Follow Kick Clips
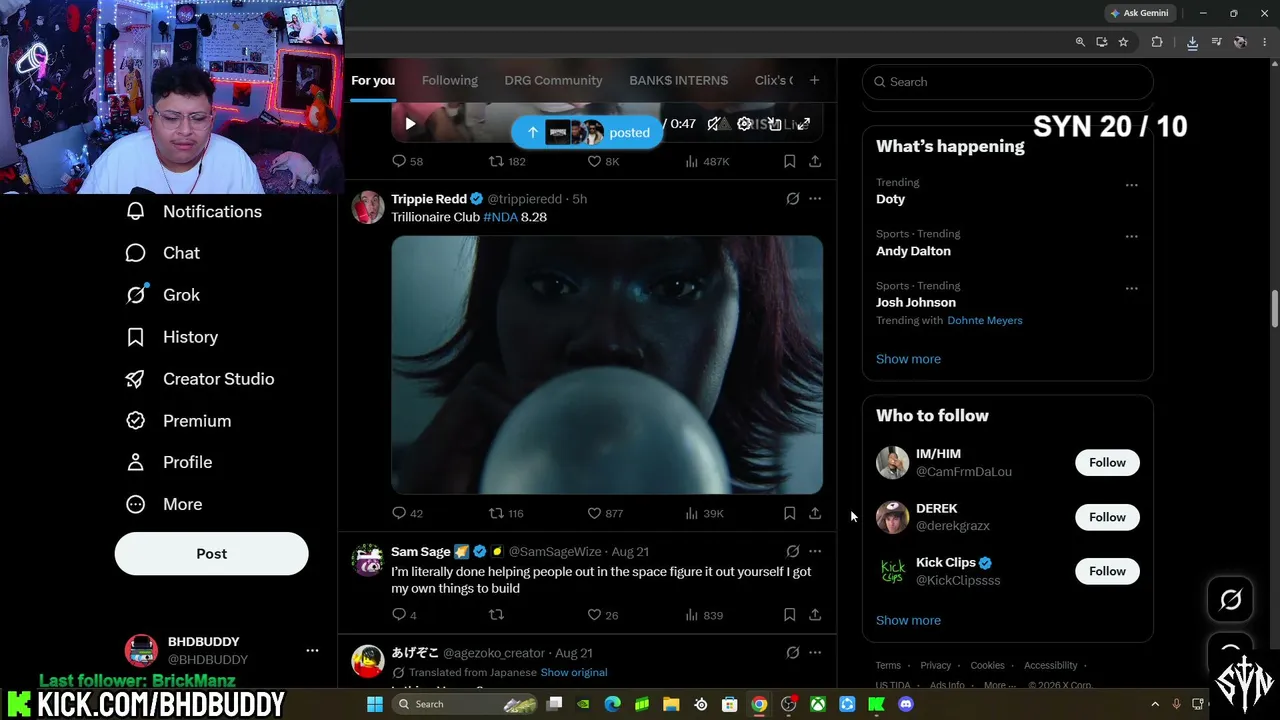Viewport: 1280px width, 720px height. (x=1107, y=571)
